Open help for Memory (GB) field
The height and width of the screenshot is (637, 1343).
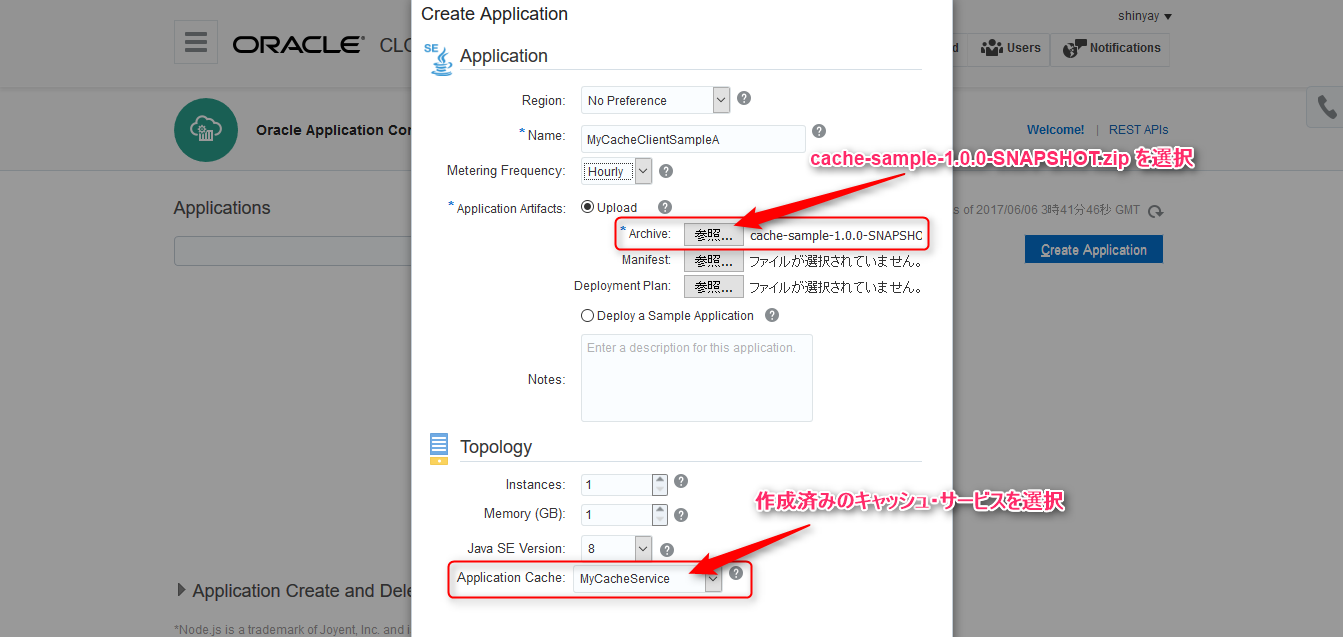pos(681,516)
